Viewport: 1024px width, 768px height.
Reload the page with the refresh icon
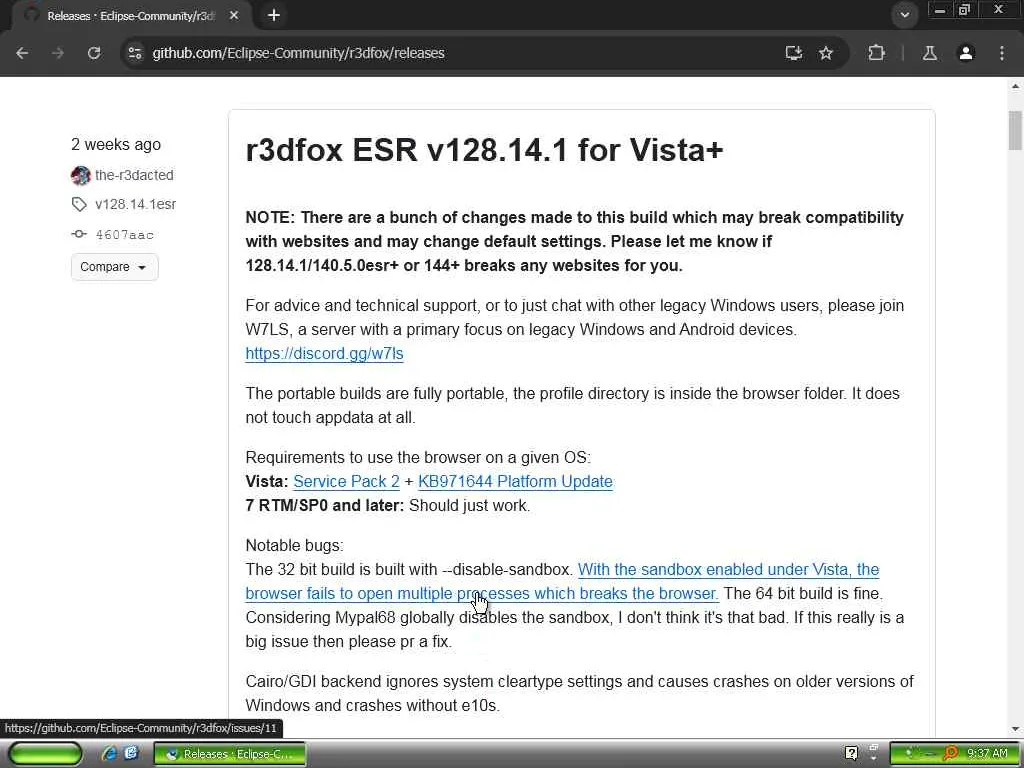(94, 53)
